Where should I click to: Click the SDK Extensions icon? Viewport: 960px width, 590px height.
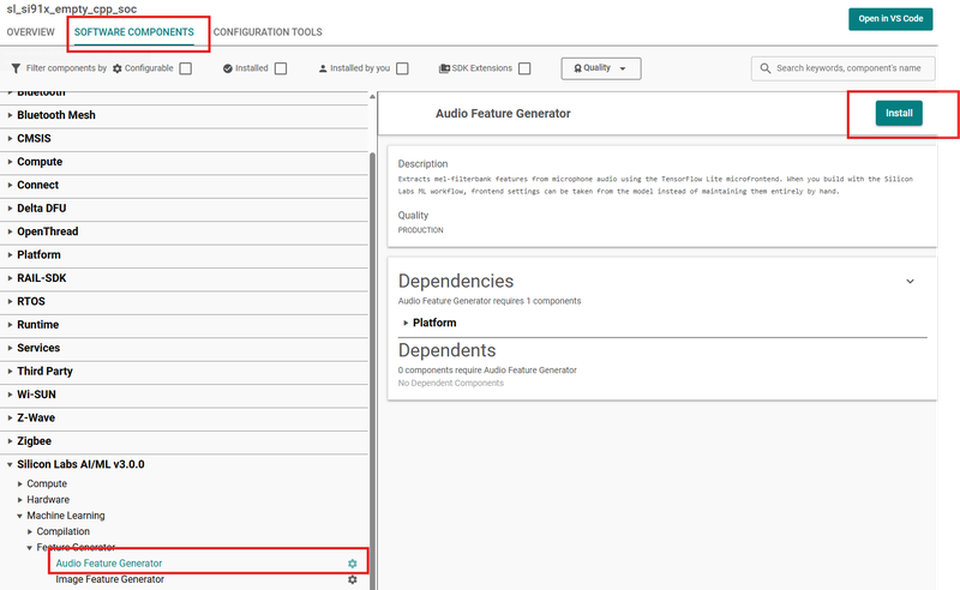[x=444, y=69]
